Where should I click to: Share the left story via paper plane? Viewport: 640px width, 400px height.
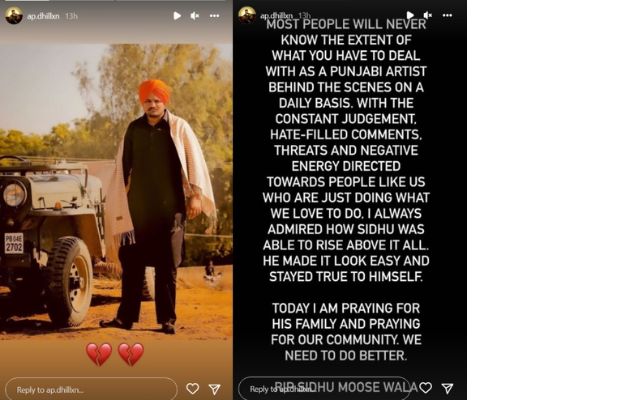[215, 389]
